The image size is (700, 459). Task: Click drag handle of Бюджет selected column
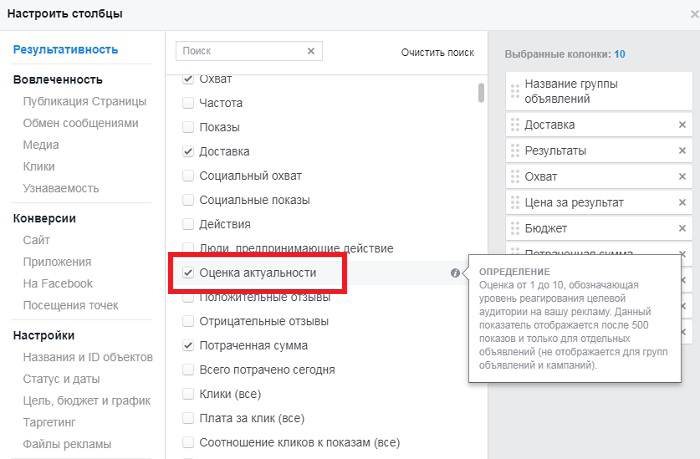pos(515,228)
